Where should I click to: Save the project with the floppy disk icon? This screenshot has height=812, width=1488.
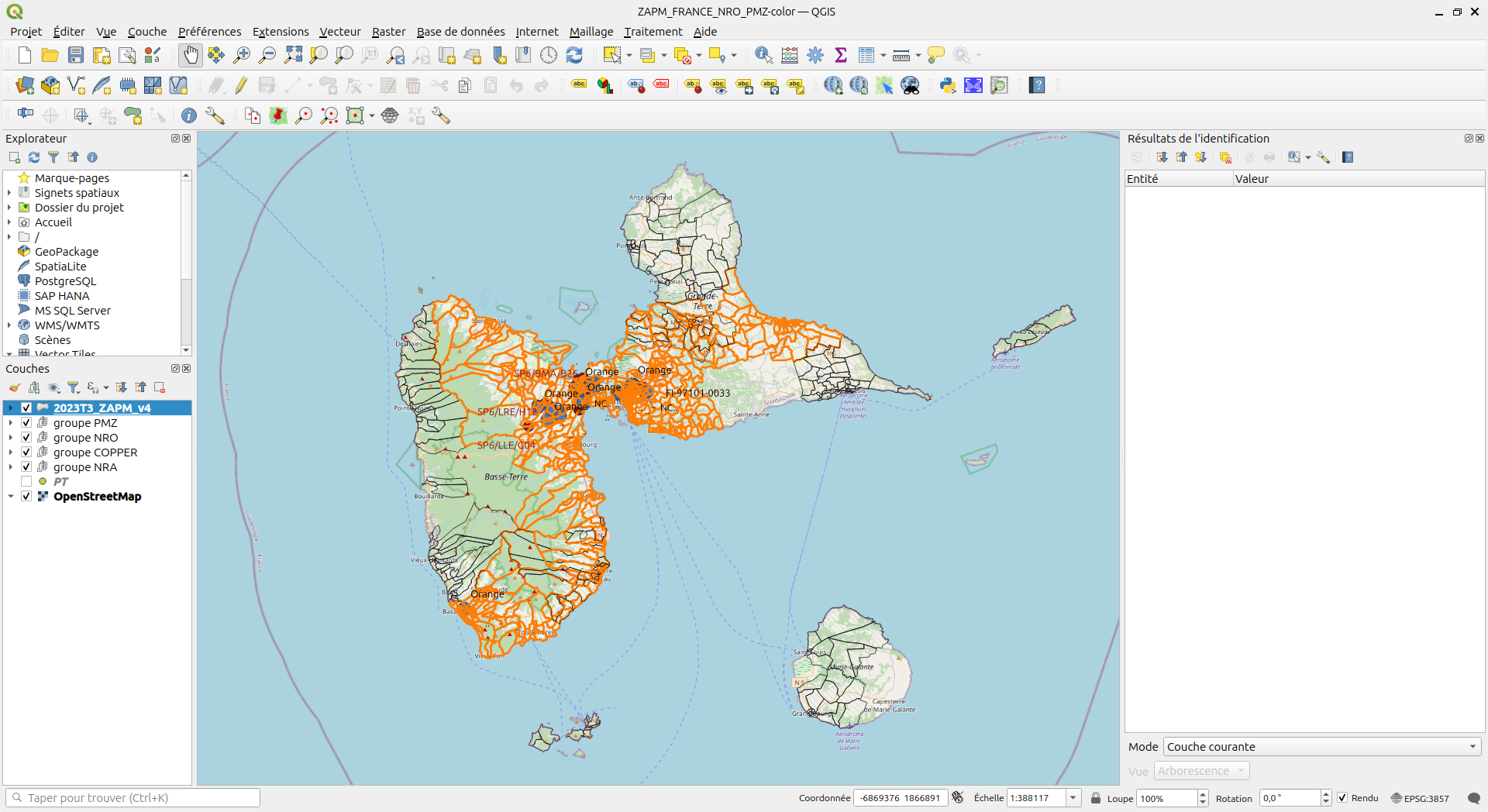click(76, 55)
